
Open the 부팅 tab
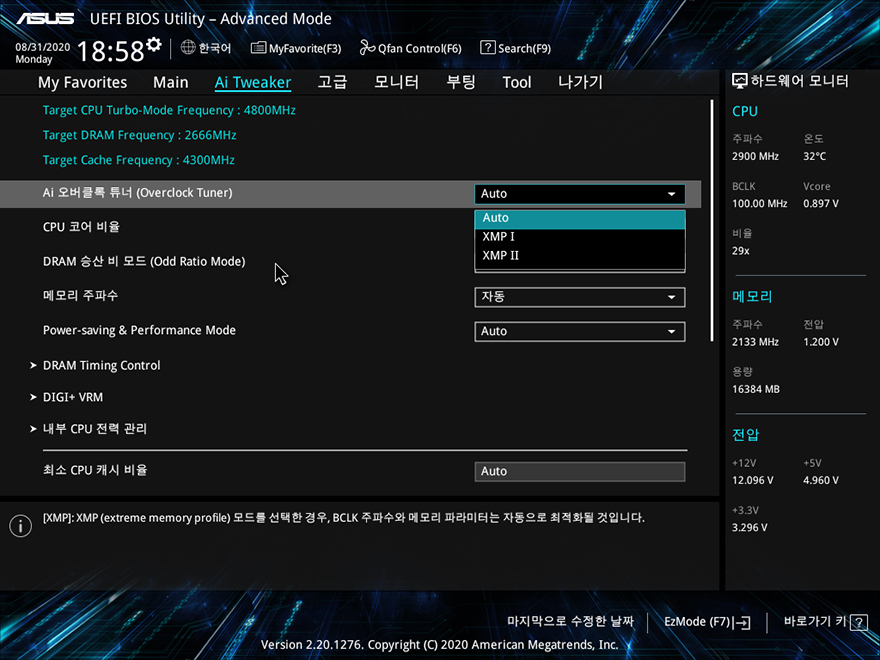tap(461, 82)
